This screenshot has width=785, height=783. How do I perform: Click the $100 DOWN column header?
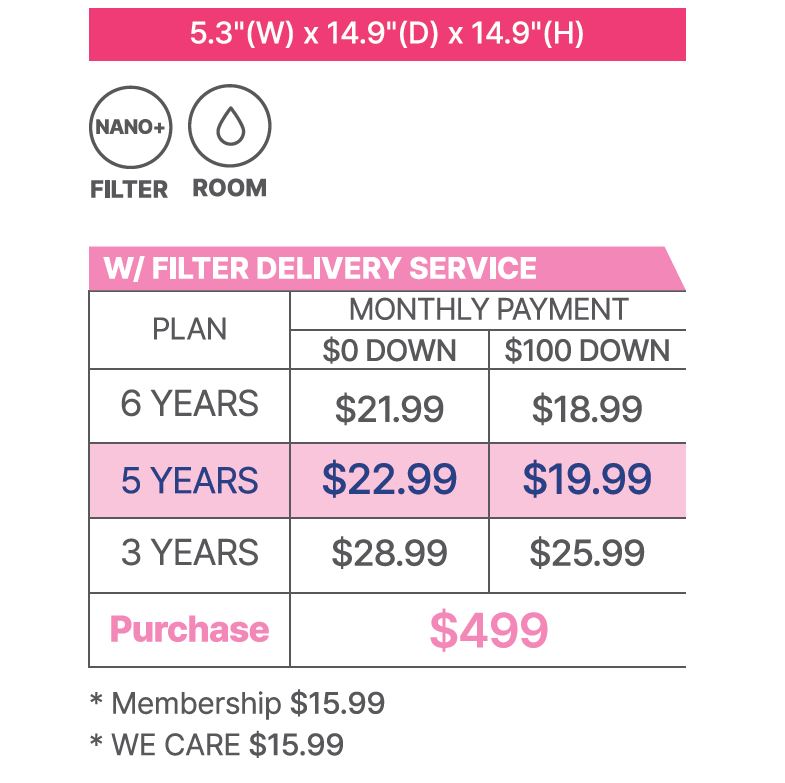tap(587, 350)
